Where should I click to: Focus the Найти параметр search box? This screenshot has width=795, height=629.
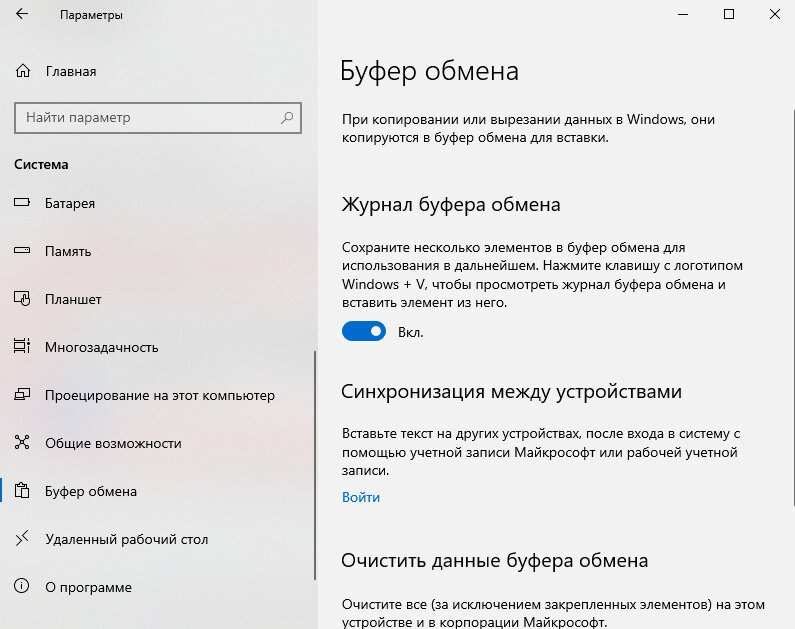pos(158,118)
